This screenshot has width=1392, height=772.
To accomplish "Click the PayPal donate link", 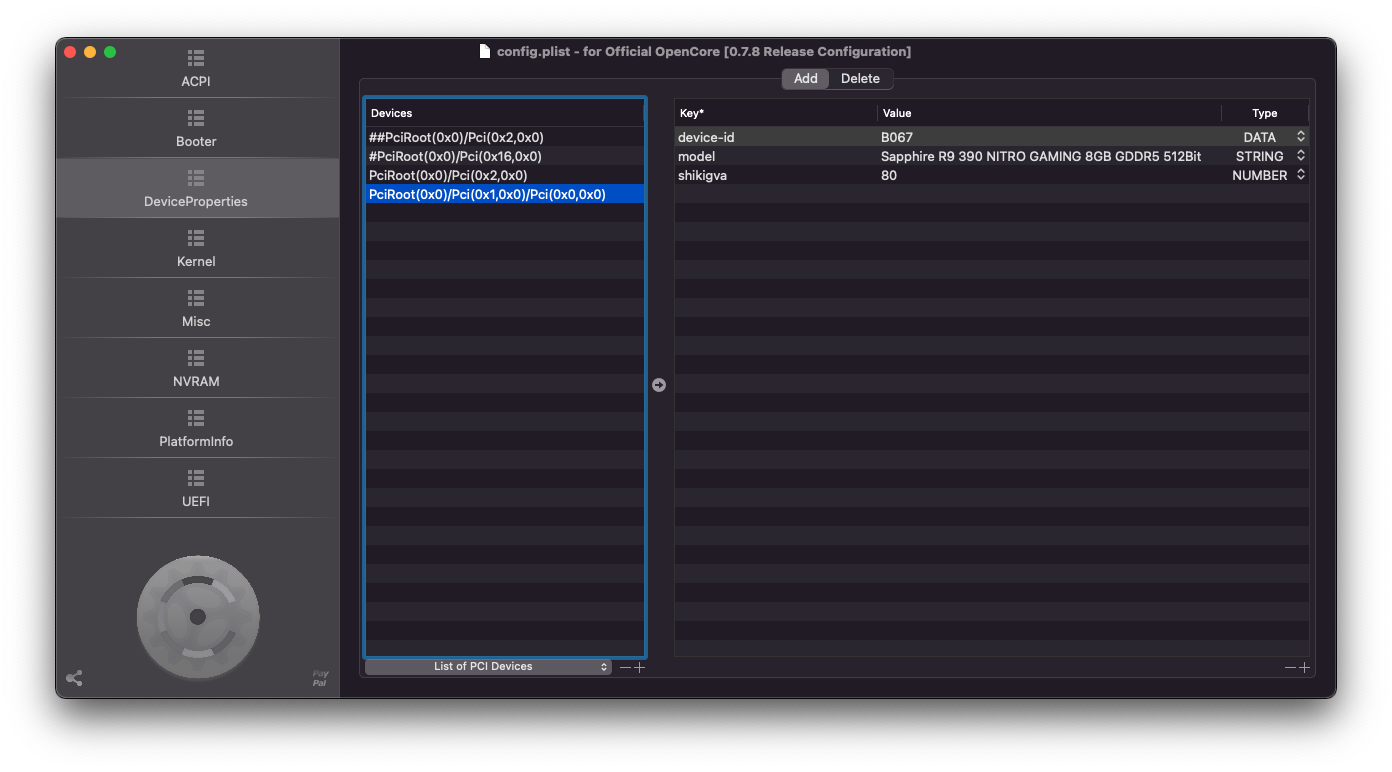I will click(320, 678).
